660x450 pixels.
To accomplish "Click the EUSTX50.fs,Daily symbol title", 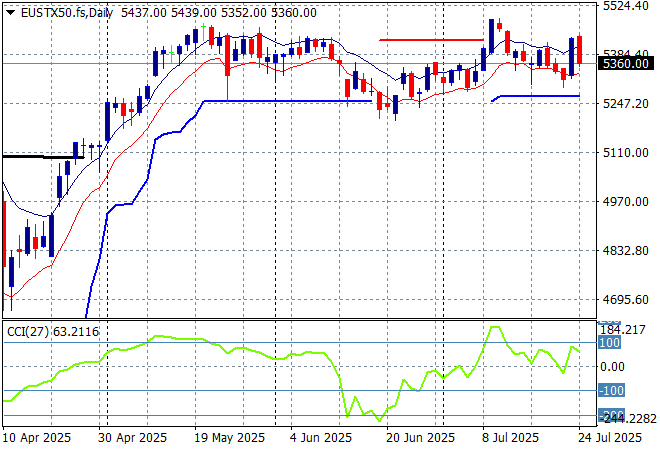I will tap(67, 13).
